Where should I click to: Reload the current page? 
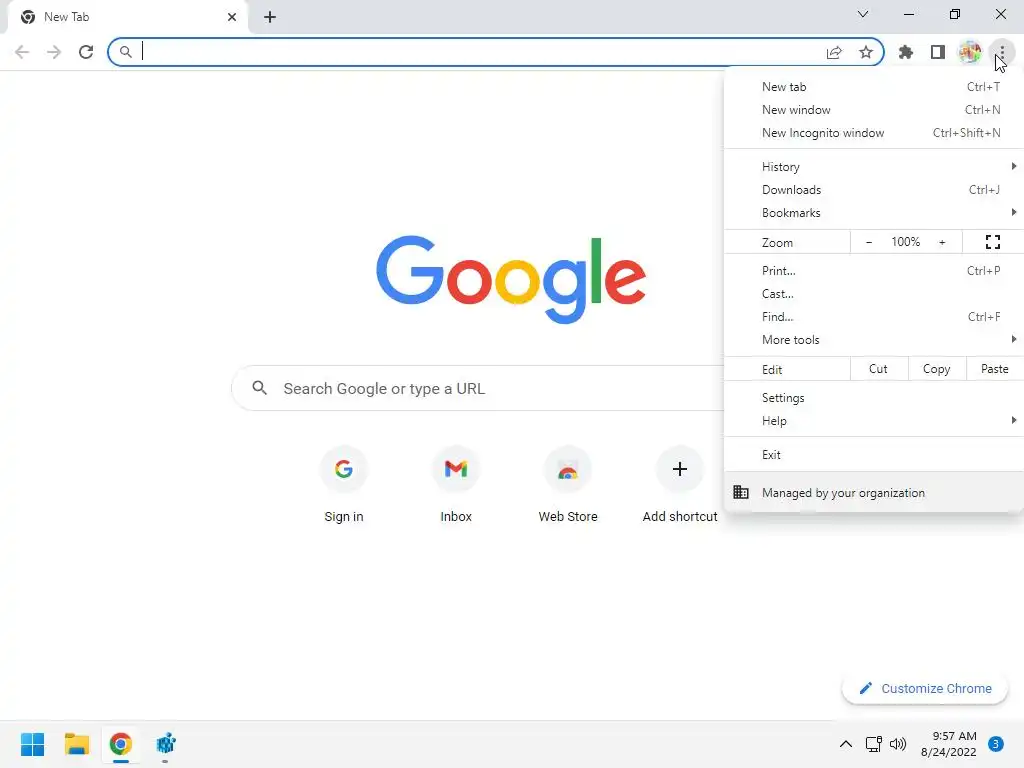[86, 52]
